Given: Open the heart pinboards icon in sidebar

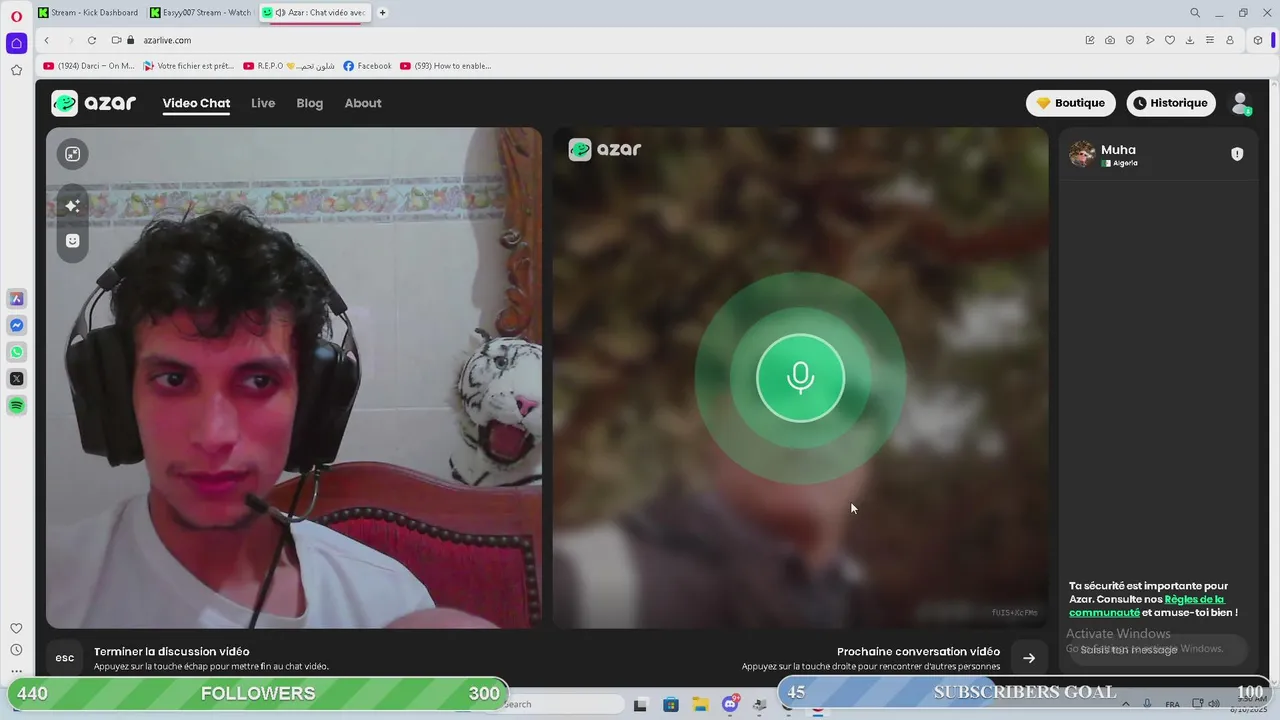Looking at the screenshot, I should click(x=16, y=628).
